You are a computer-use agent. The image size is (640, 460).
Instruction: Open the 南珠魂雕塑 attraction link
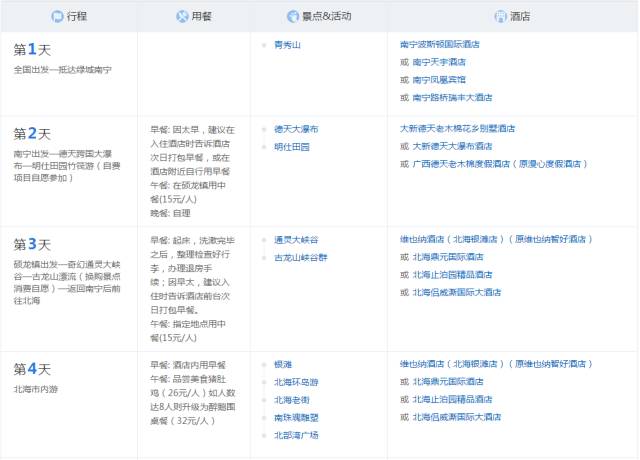[x=296, y=418]
